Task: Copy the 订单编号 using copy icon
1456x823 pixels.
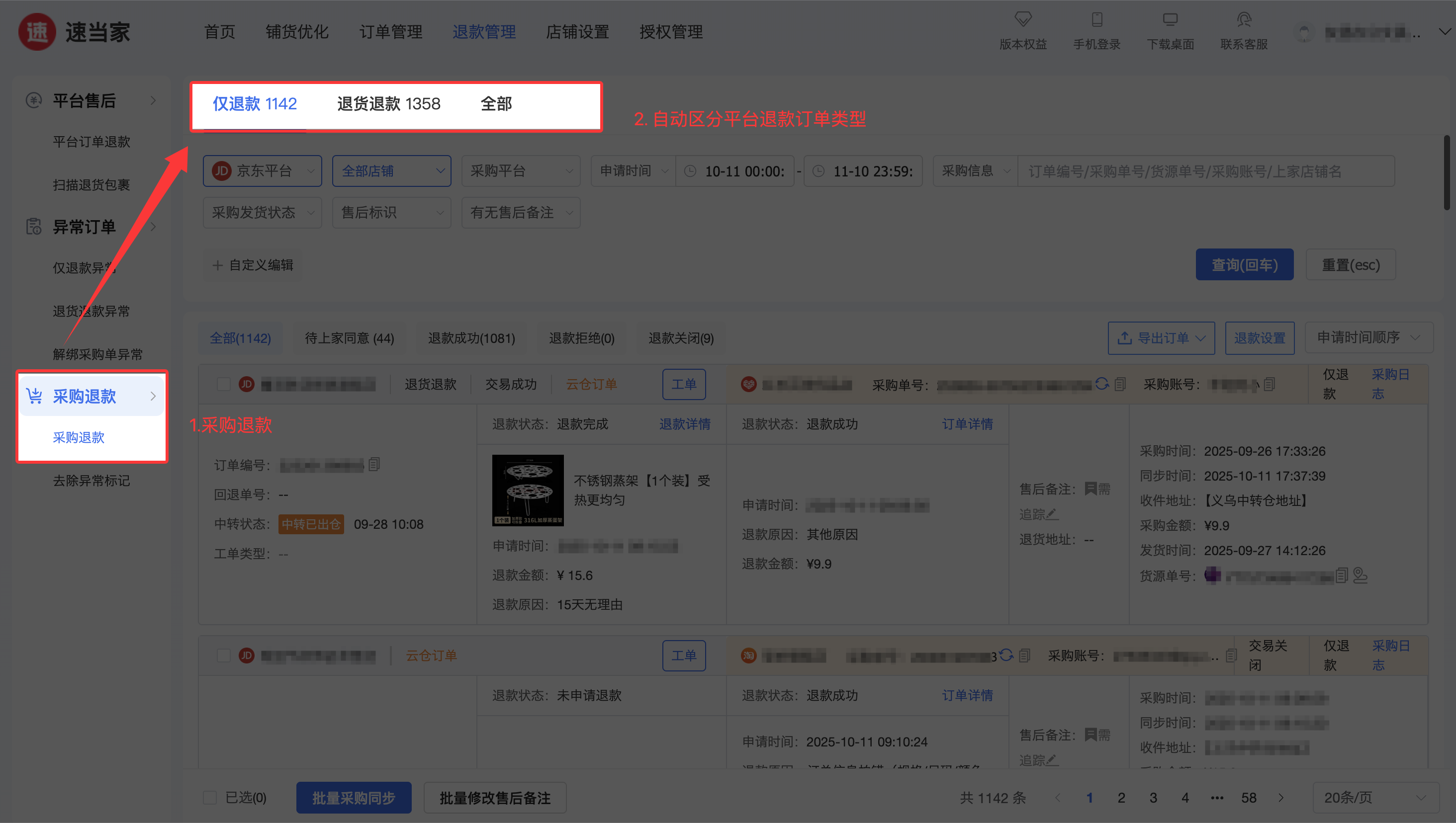Action: pos(374,465)
